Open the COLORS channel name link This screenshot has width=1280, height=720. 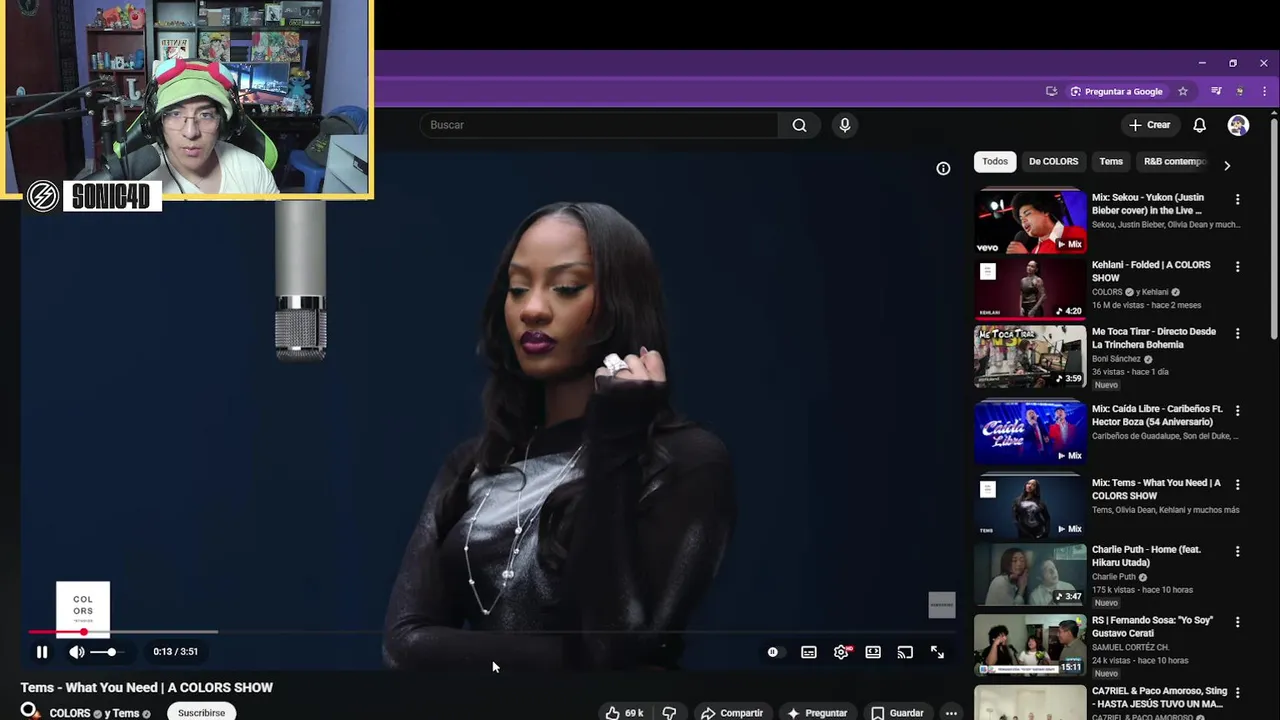70,713
